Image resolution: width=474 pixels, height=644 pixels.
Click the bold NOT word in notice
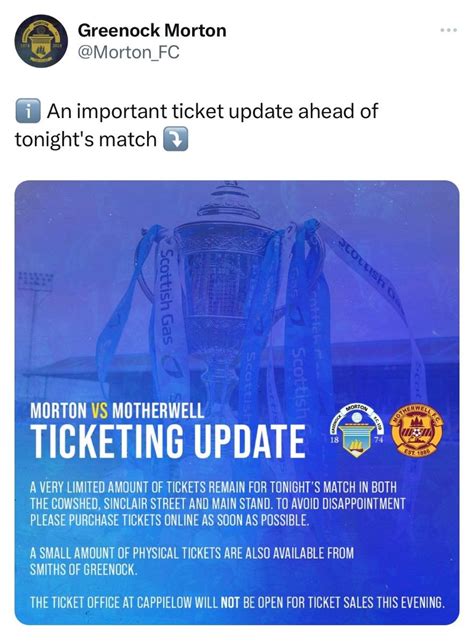click(x=230, y=603)
